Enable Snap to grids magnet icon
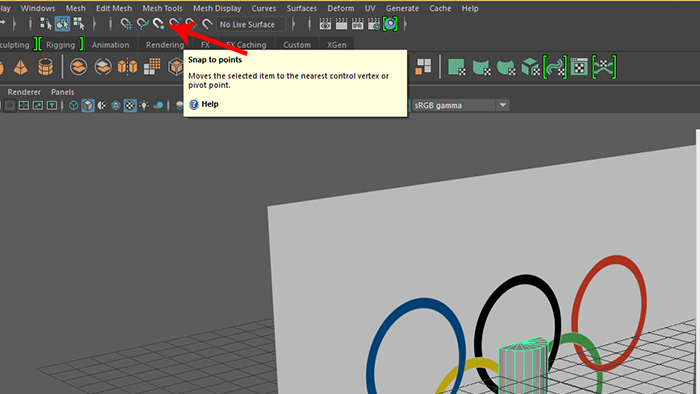Screen dimensions: 700x394 click(126, 24)
